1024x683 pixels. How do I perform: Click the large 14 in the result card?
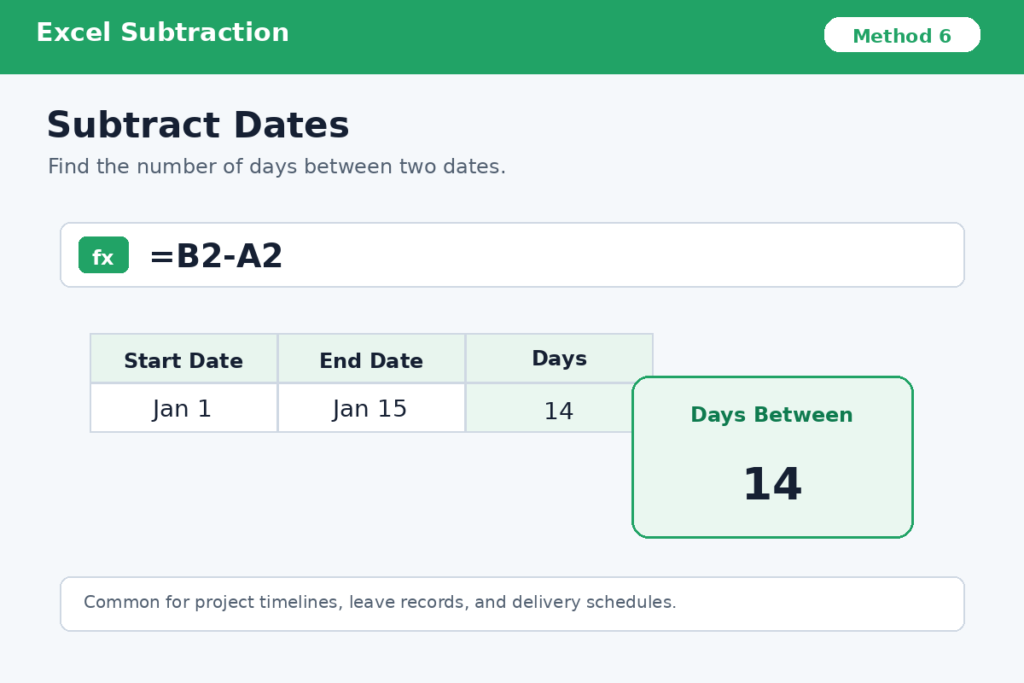773,484
